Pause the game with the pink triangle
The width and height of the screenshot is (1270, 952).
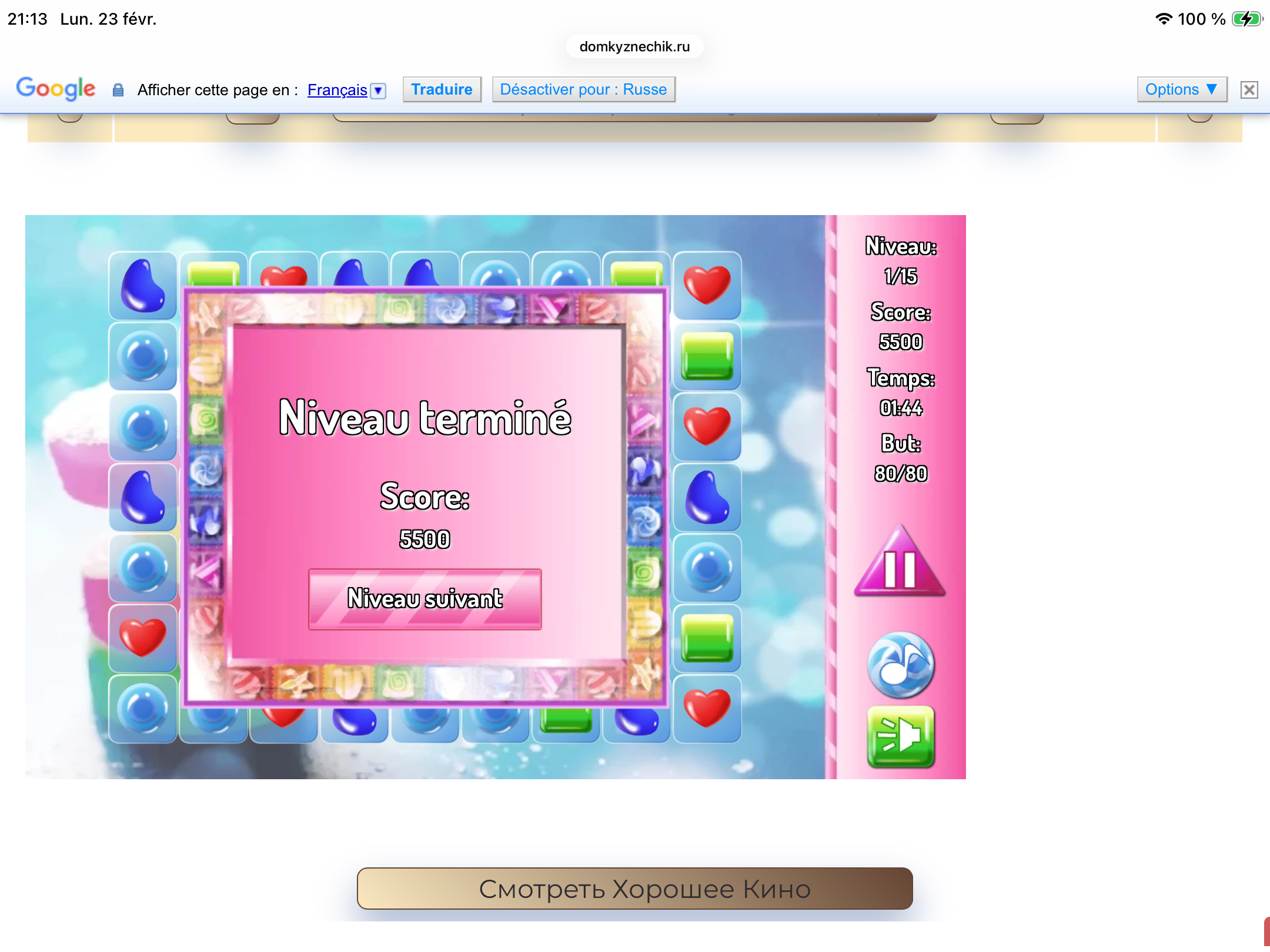point(900,565)
